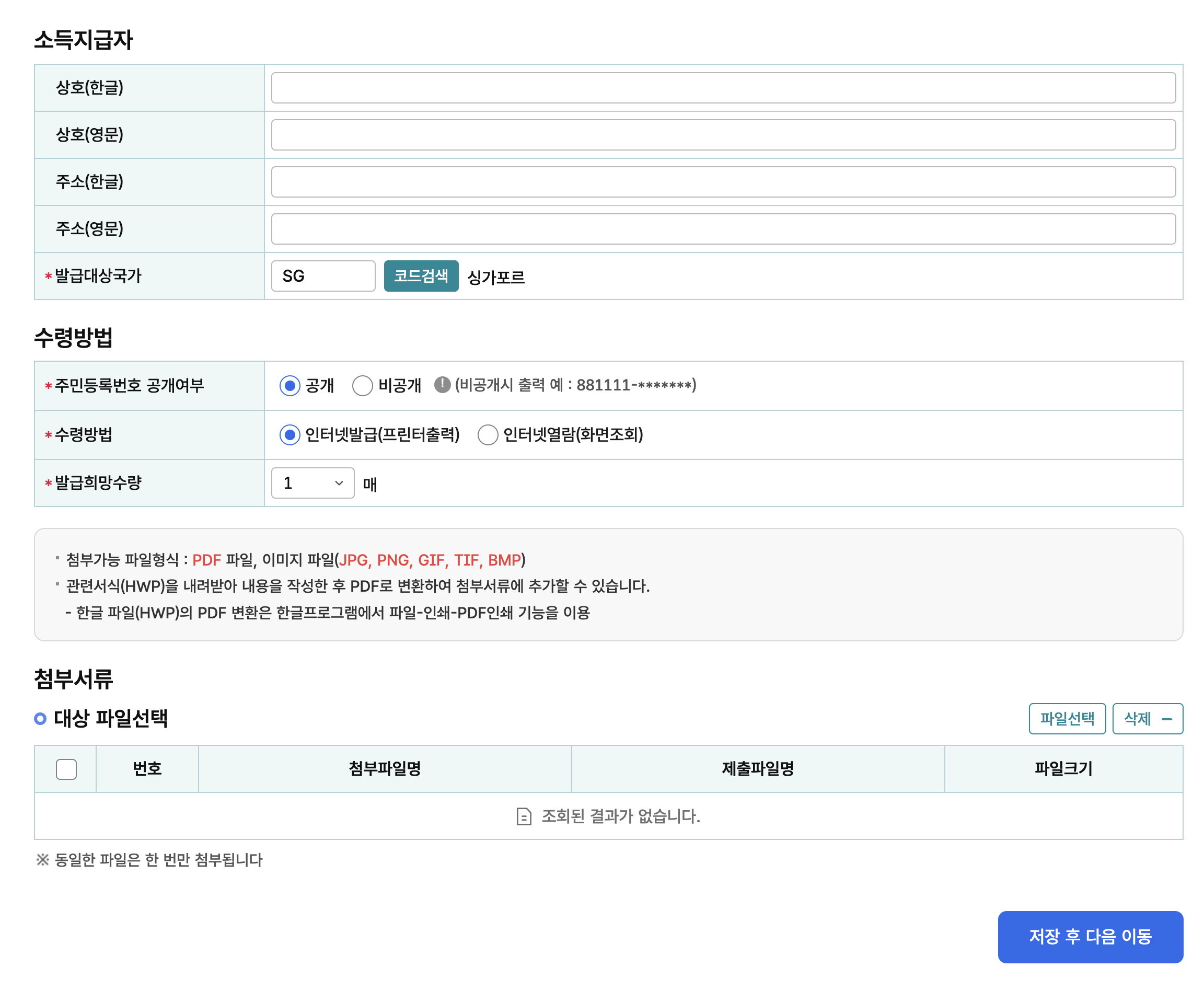Choose 인터넷발급(프린터출력) radio option
Viewport: 1204px width, 990px height.
[290, 434]
